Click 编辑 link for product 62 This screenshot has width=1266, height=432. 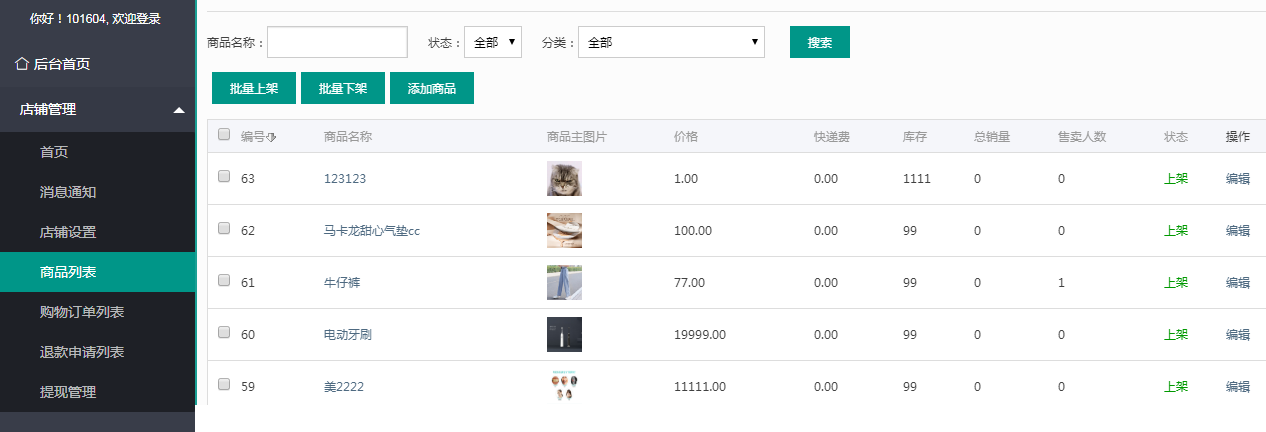click(x=1237, y=231)
